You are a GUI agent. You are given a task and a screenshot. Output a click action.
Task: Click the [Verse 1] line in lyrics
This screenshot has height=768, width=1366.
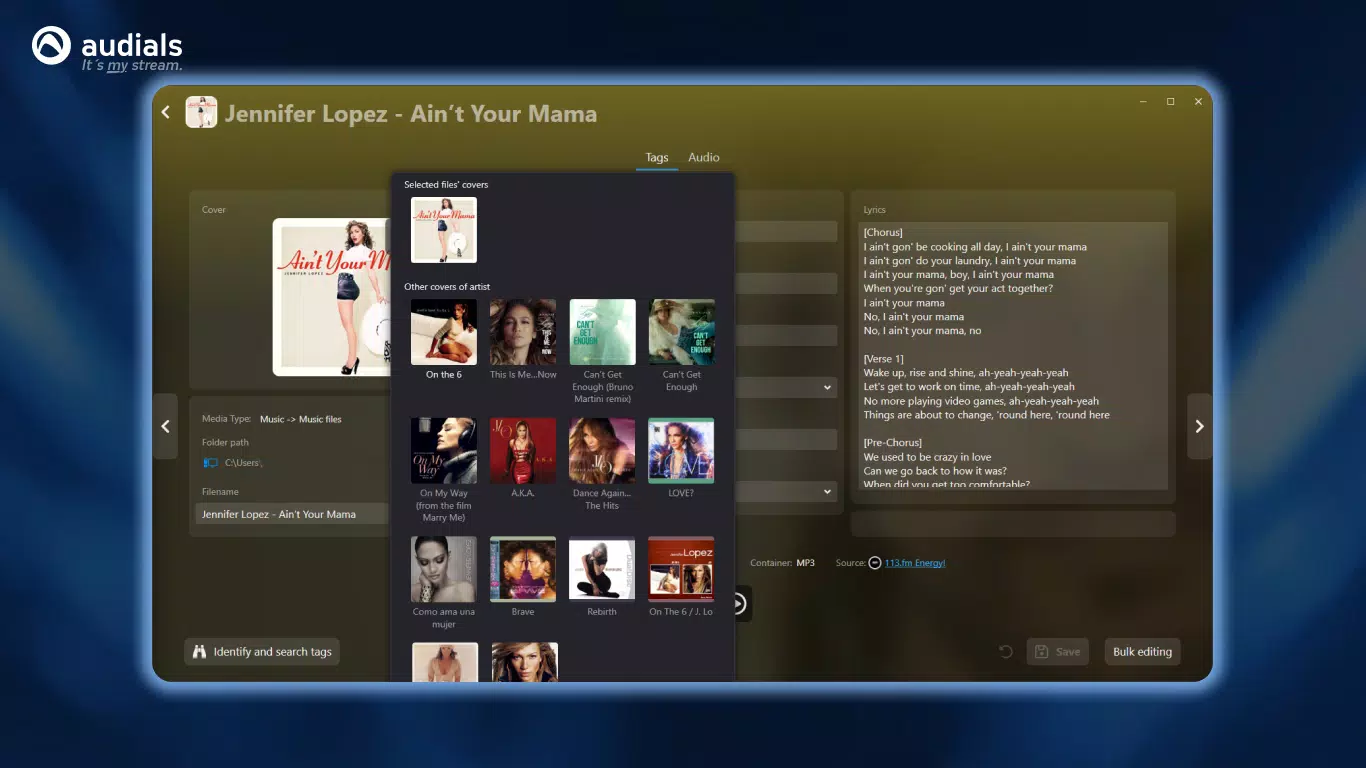883,359
